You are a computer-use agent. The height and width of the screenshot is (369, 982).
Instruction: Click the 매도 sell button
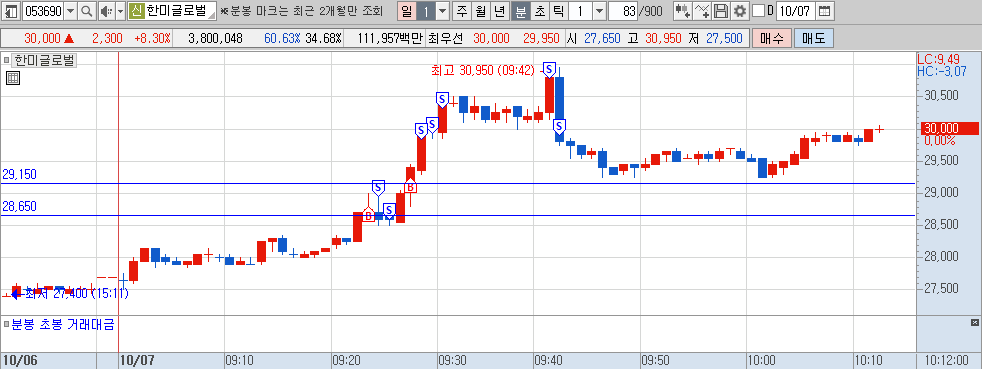814,38
